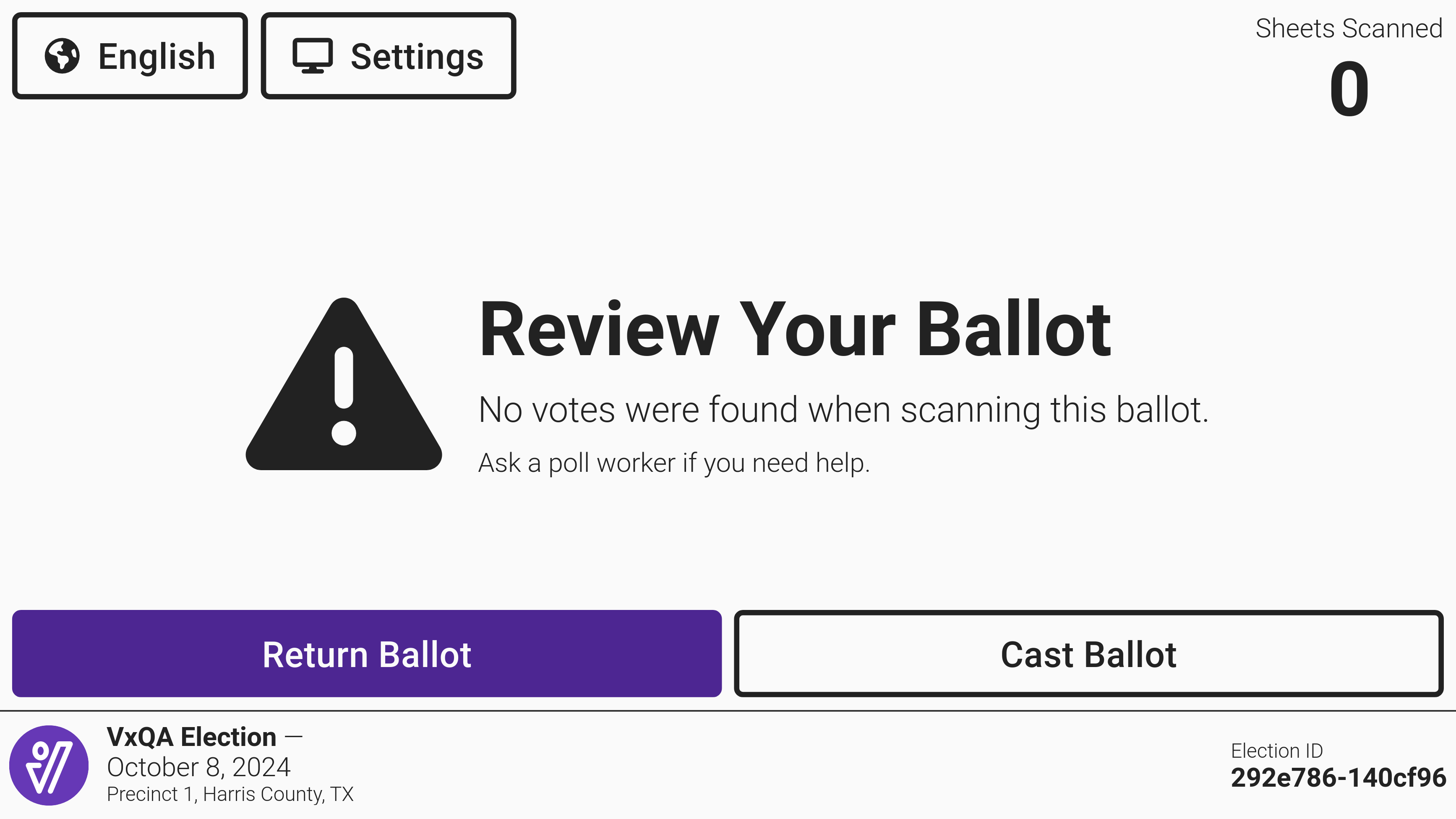Click the dash after the VxQA Election title
This screenshot has width=1456, height=819.
(294, 736)
